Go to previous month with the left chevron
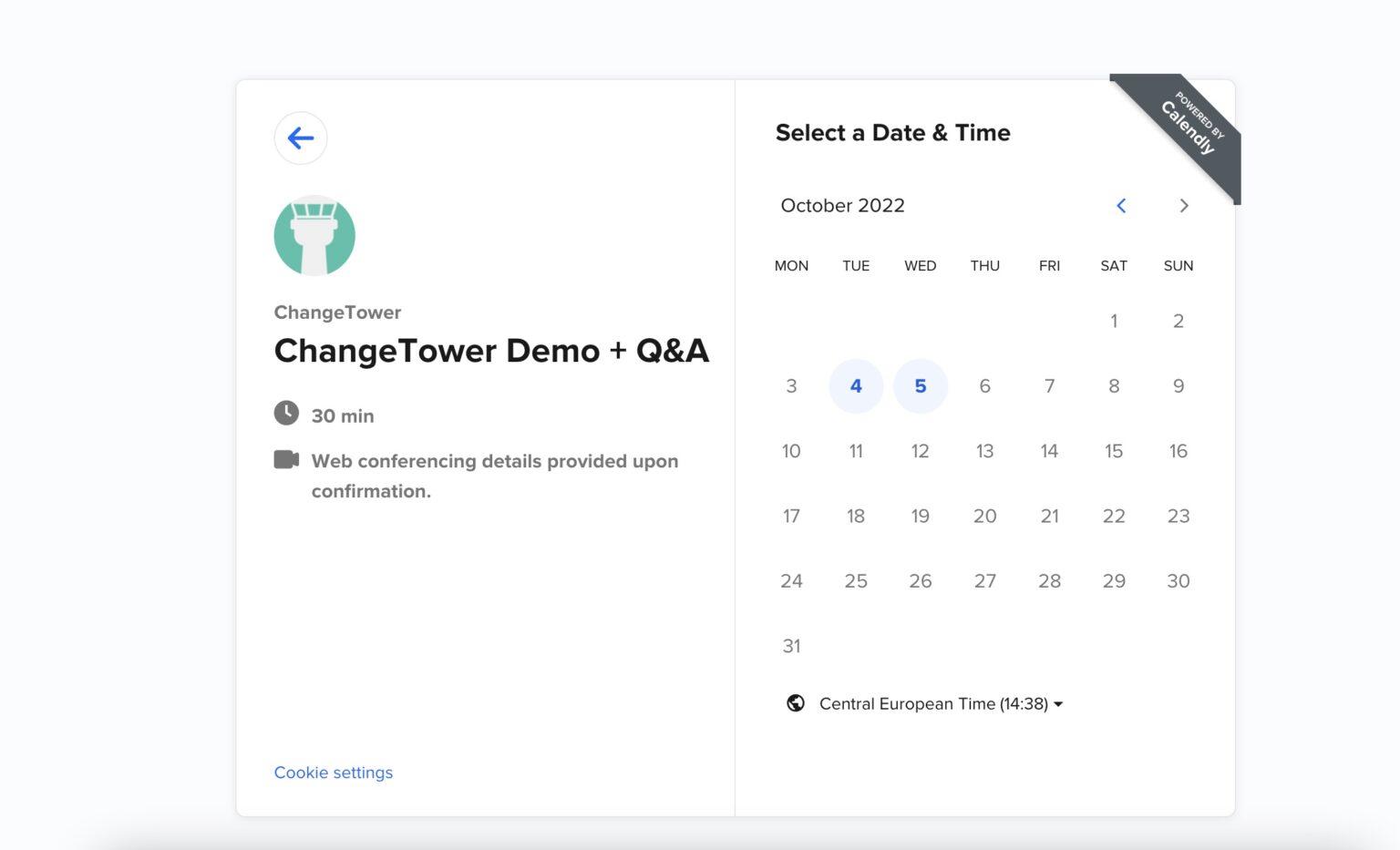This screenshot has height=850, width=1400. tap(1120, 205)
